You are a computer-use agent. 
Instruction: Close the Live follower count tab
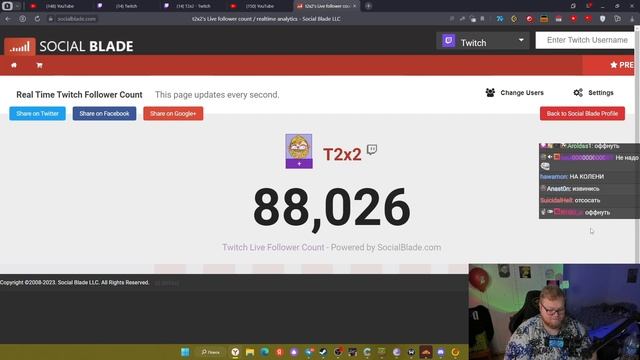click(x=354, y=6)
